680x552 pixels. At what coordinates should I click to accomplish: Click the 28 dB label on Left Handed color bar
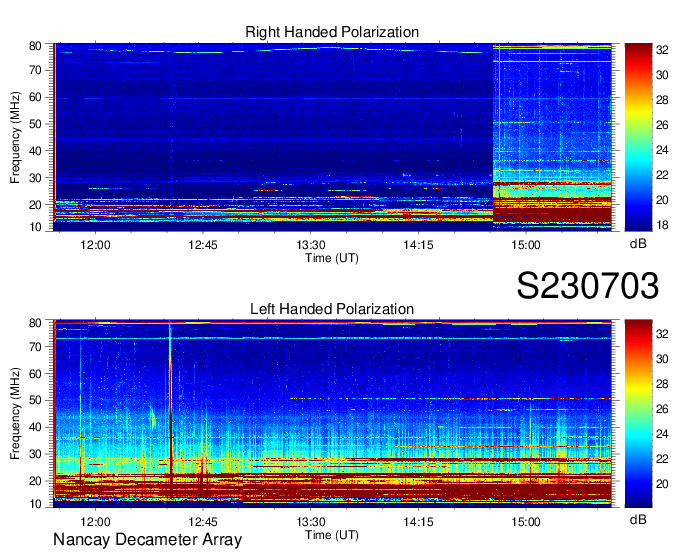coord(662,384)
